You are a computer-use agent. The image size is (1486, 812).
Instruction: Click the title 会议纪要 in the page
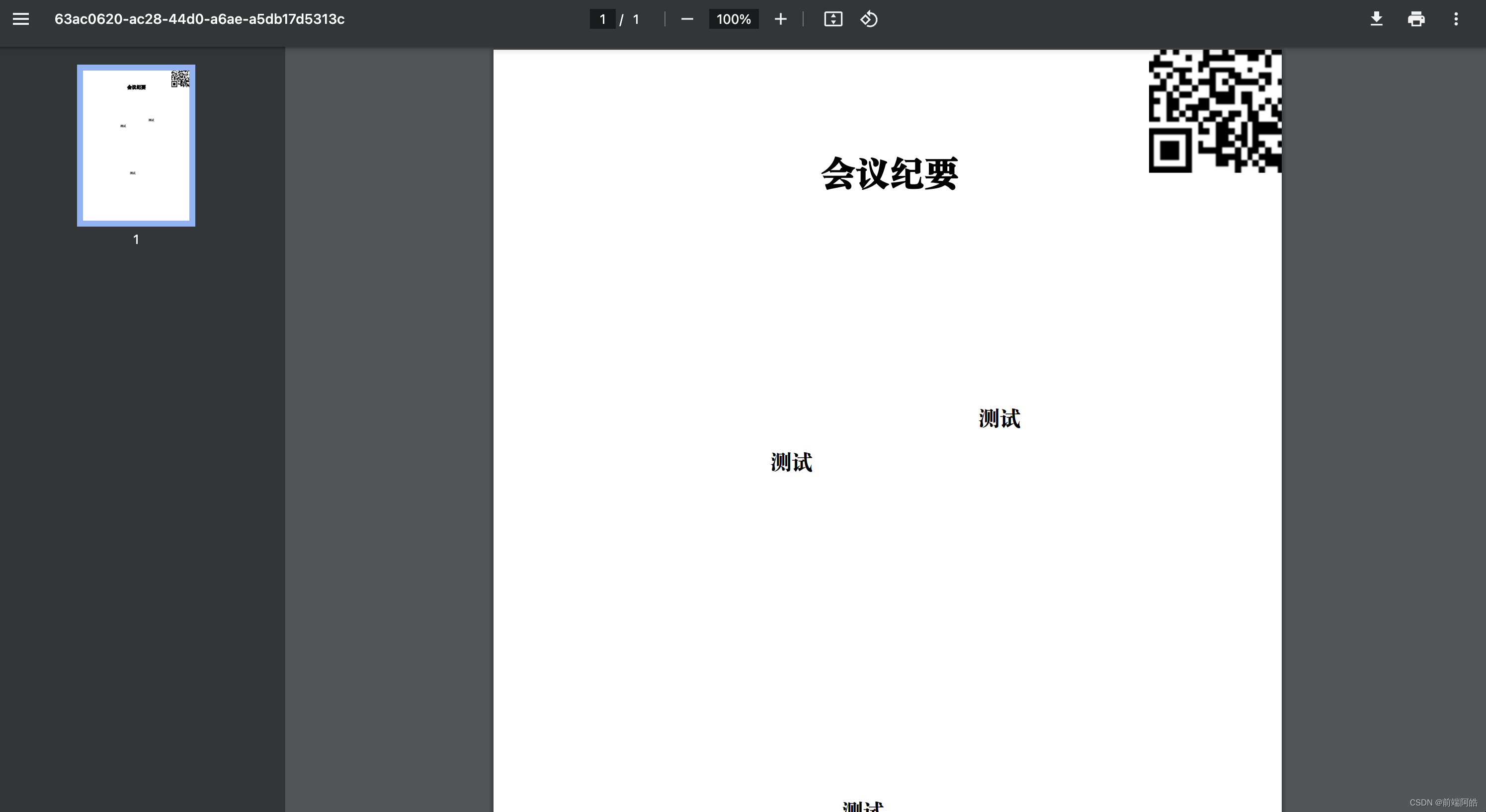click(x=890, y=173)
